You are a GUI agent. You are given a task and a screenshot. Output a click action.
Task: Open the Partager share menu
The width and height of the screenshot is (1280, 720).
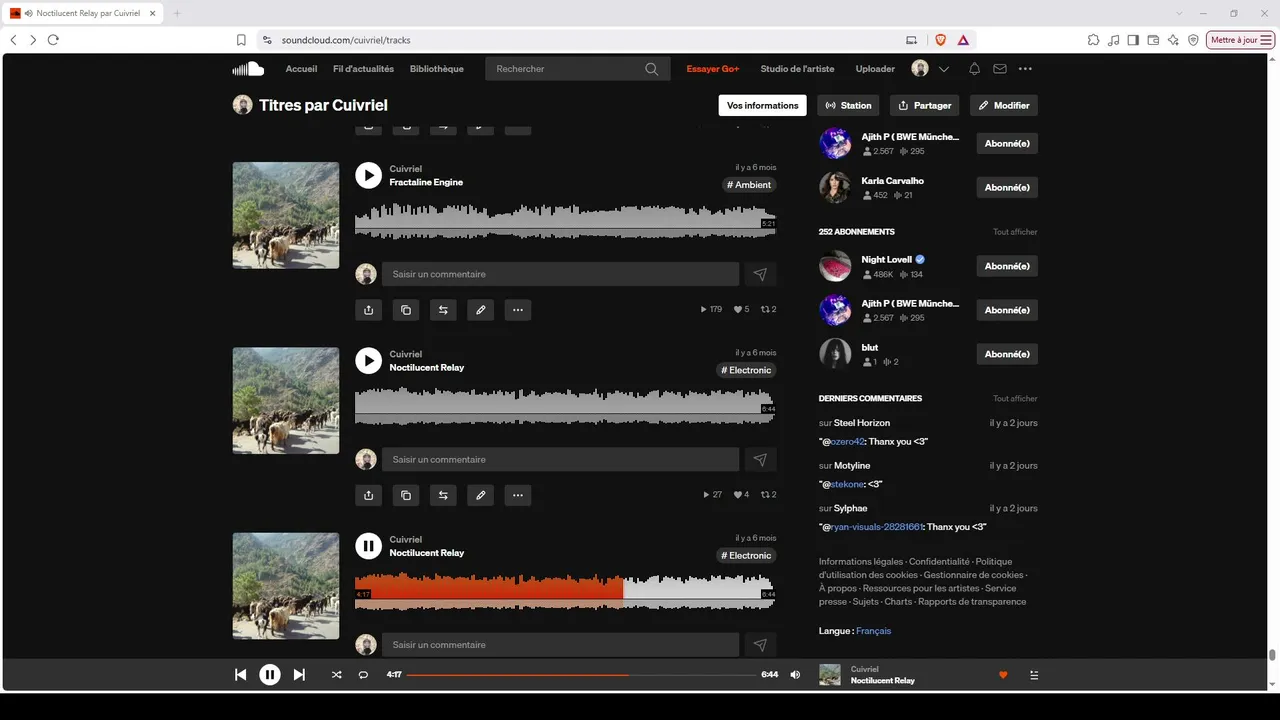pos(924,105)
